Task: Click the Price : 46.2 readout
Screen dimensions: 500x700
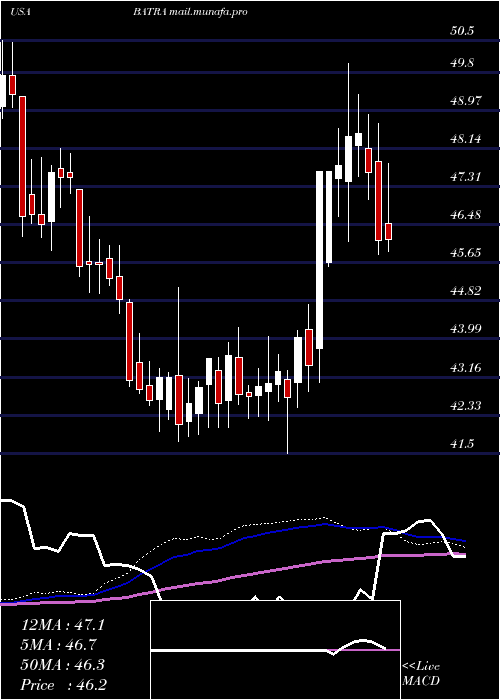Action: (62, 685)
